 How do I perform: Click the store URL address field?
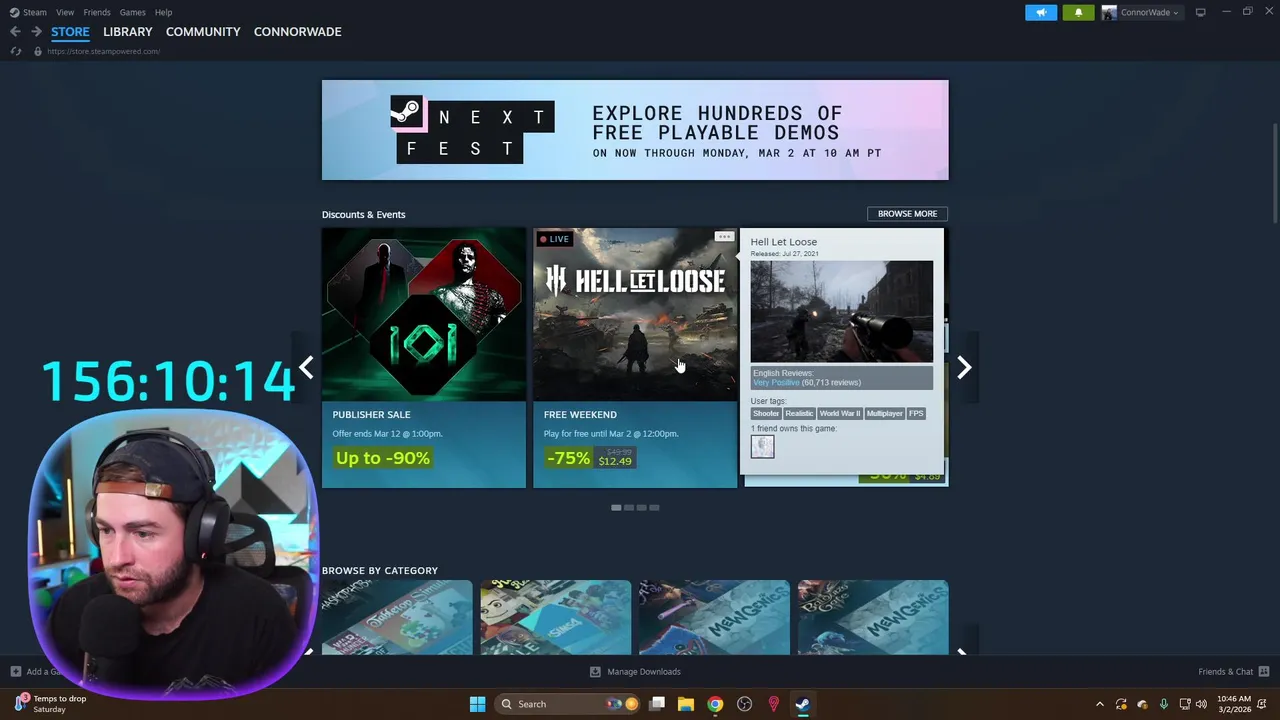point(103,51)
